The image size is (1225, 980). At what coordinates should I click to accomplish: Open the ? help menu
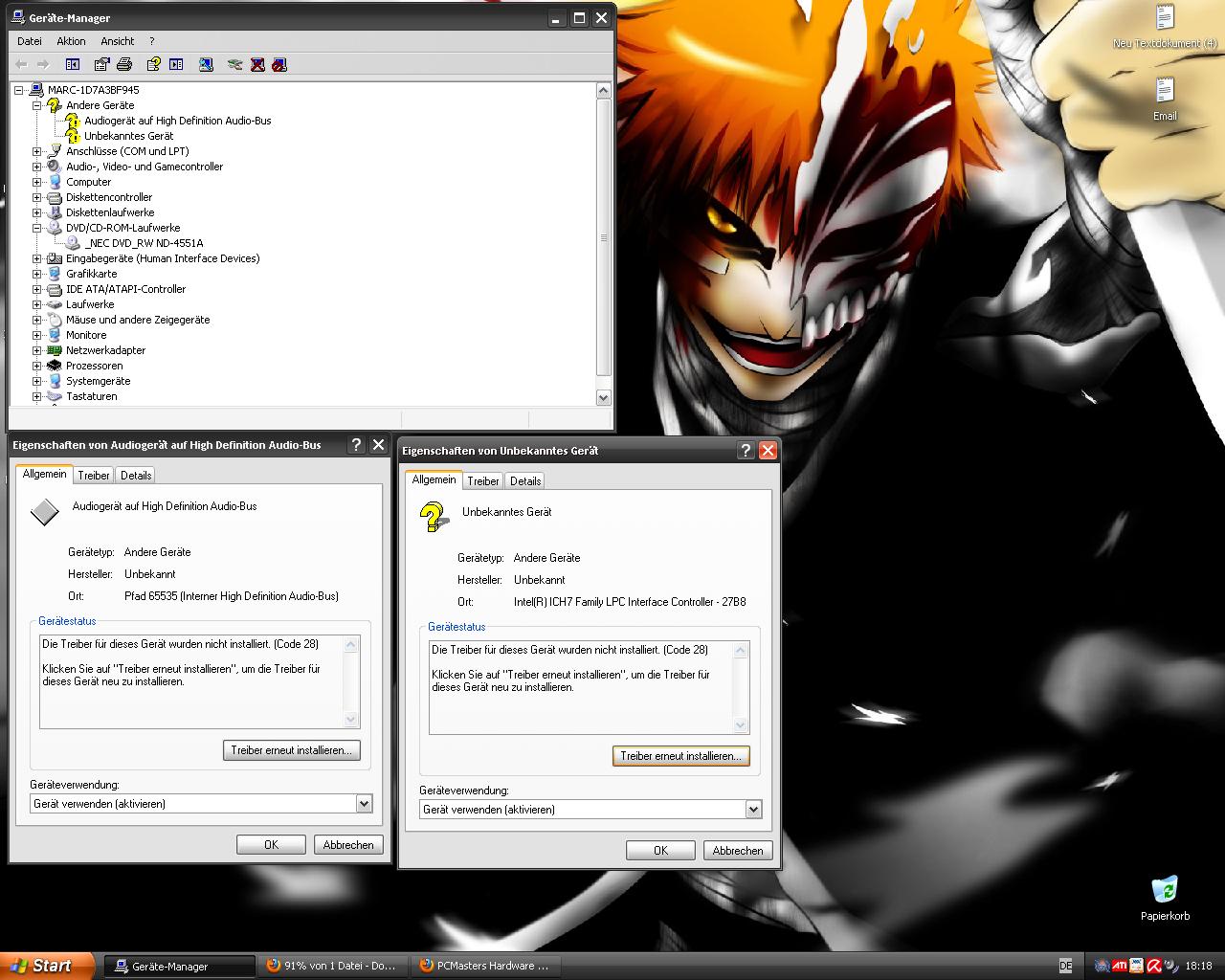151,41
